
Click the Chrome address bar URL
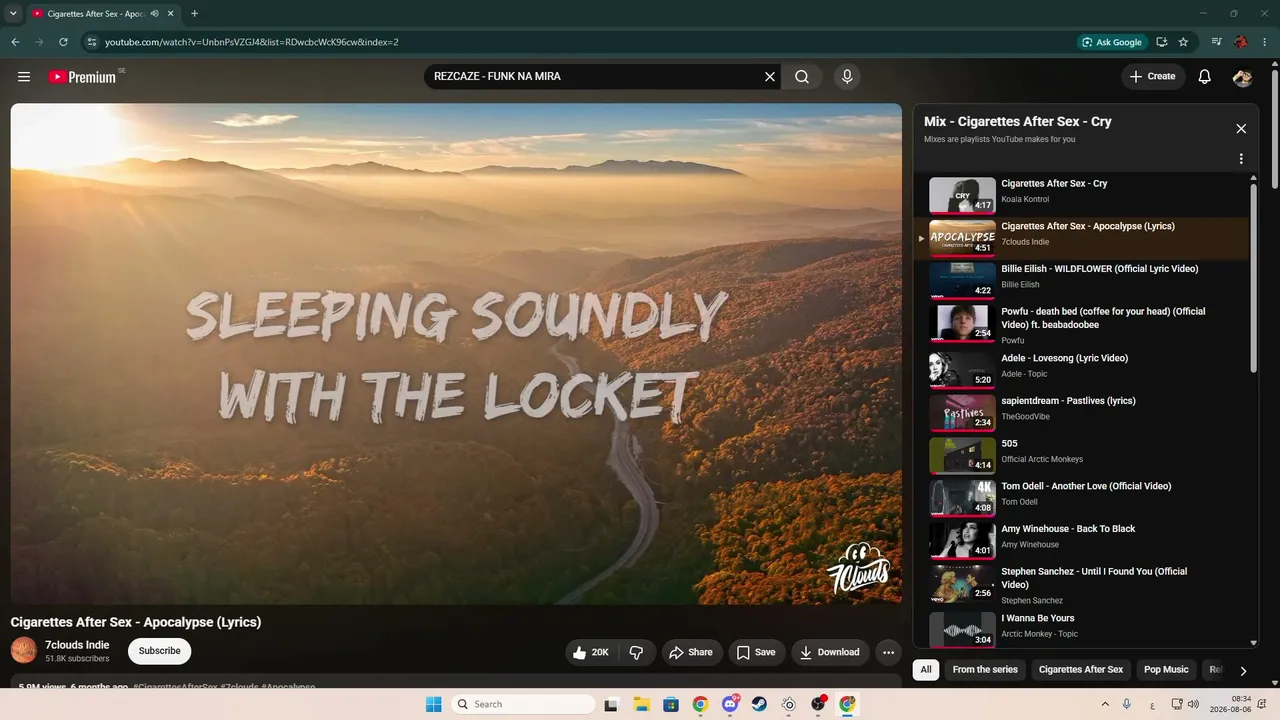click(x=252, y=42)
